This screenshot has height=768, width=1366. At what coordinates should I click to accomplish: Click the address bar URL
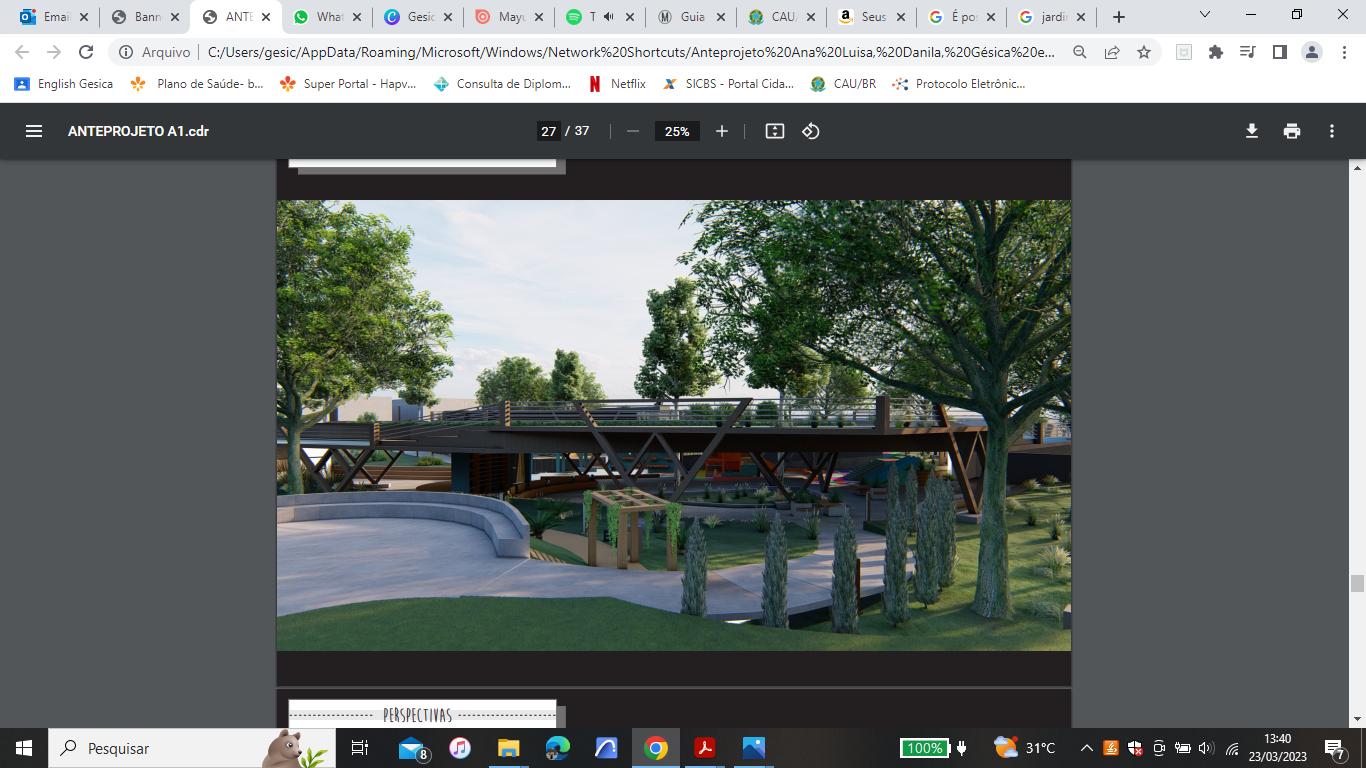click(x=631, y=52)
